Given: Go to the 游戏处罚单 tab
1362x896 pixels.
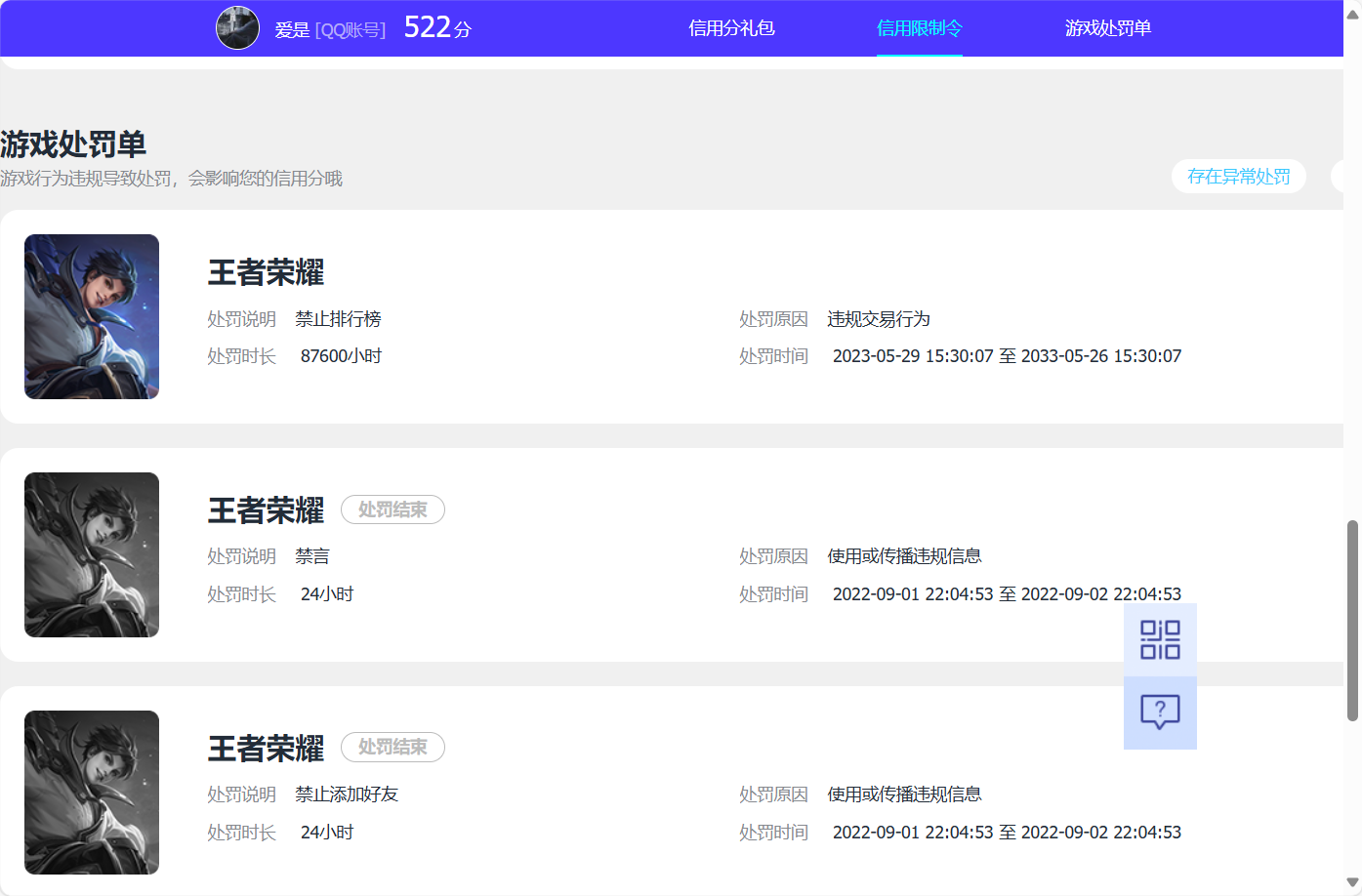Looking at the screenshot, I should pos(1108,28).
